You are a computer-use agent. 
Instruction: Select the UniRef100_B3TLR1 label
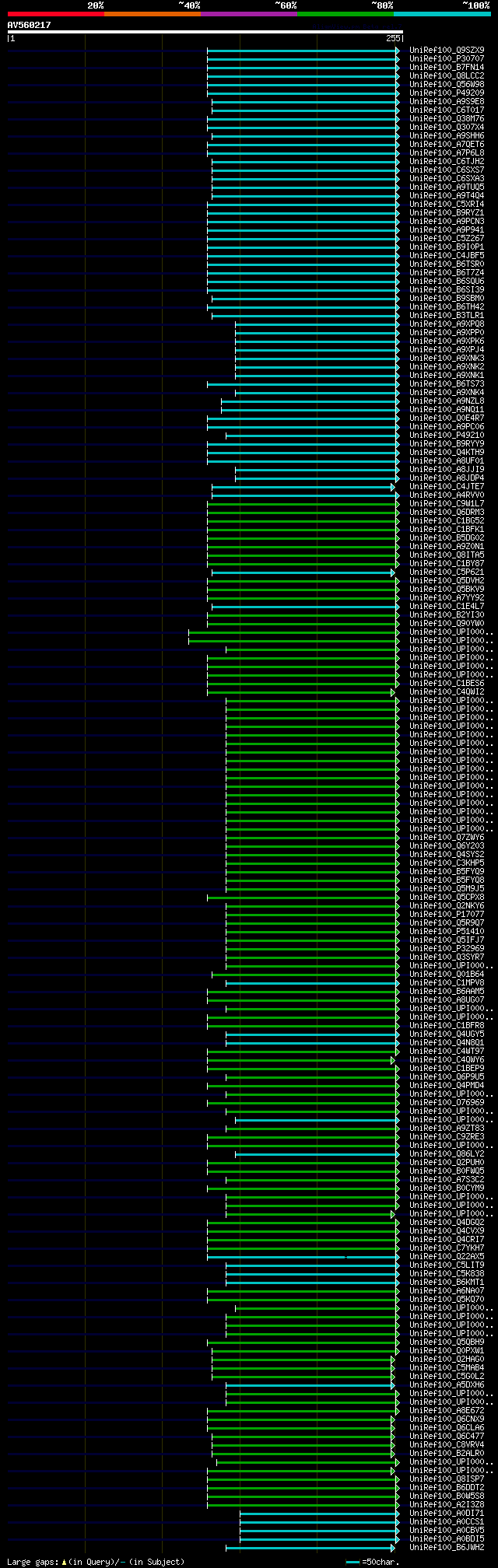point(447,315)
